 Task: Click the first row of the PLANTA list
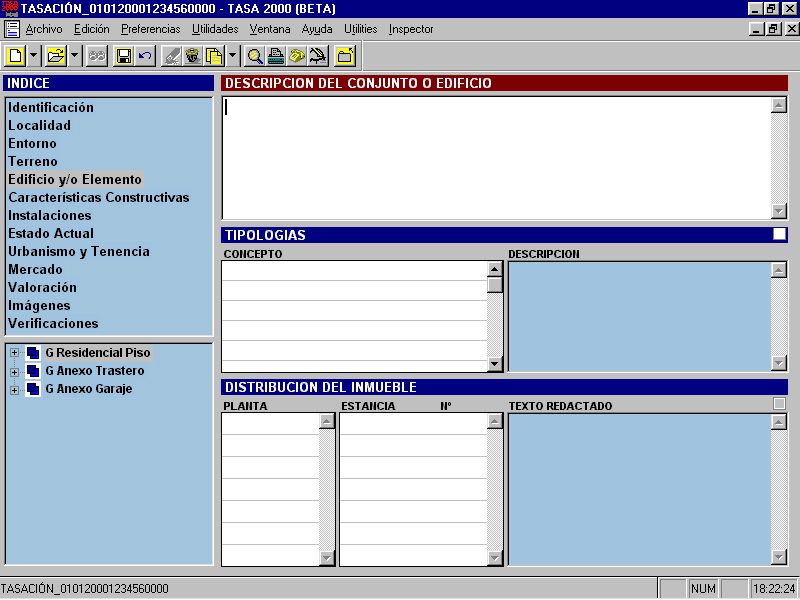click(271, 424)
